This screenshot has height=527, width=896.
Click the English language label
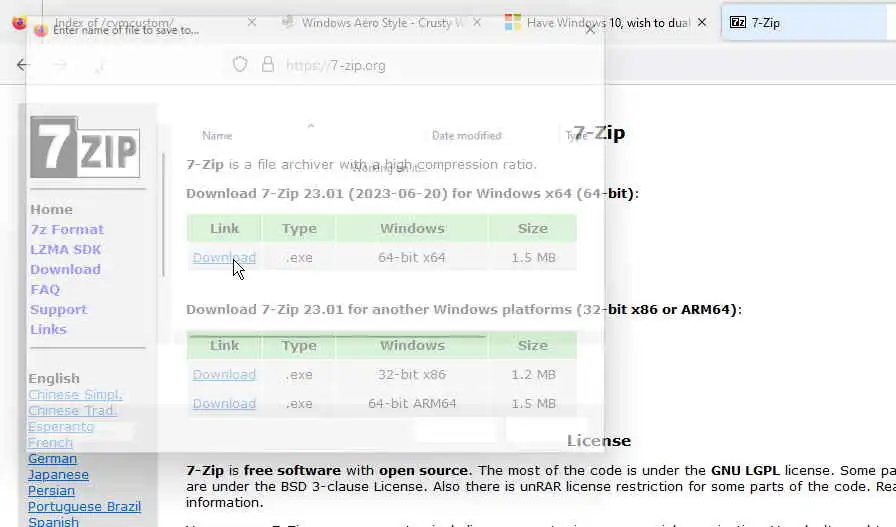[x=54, y=379]
